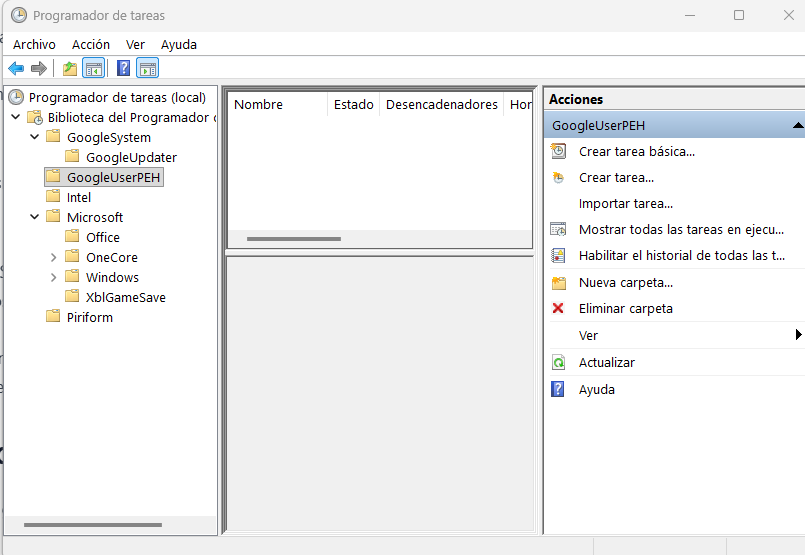This screenshot has height=555, width=805.
Task: Select the GoogleUpdater tree item label
Action: [x=131, y=157]
